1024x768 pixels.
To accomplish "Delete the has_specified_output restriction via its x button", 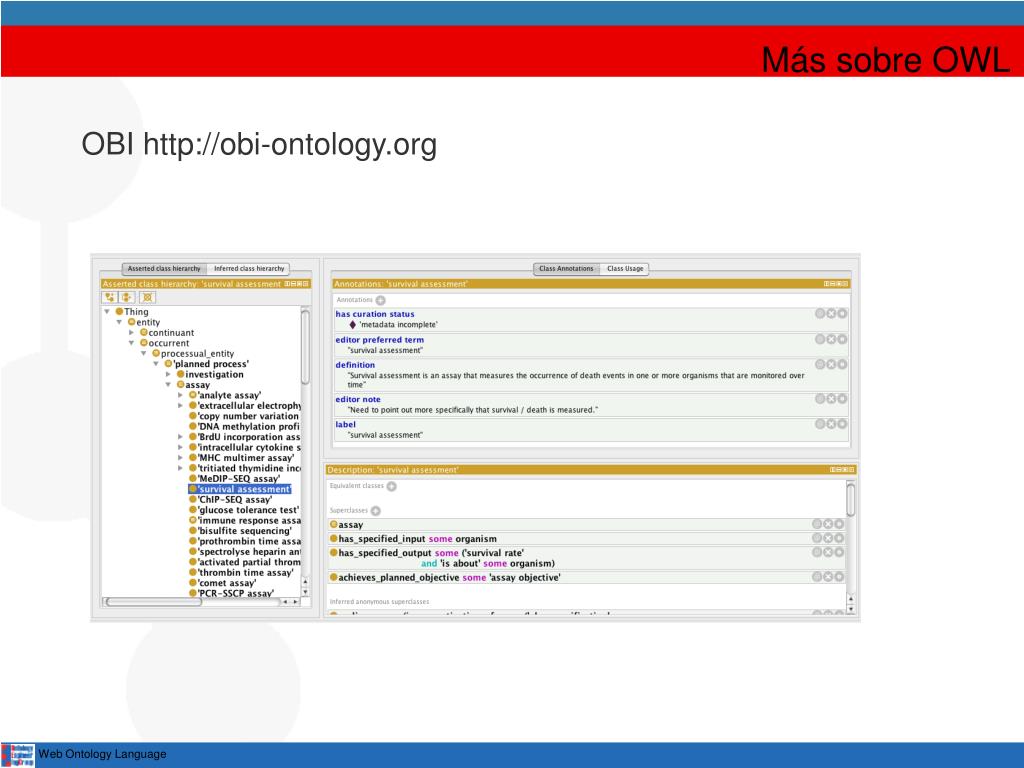I will click(828, 552).
